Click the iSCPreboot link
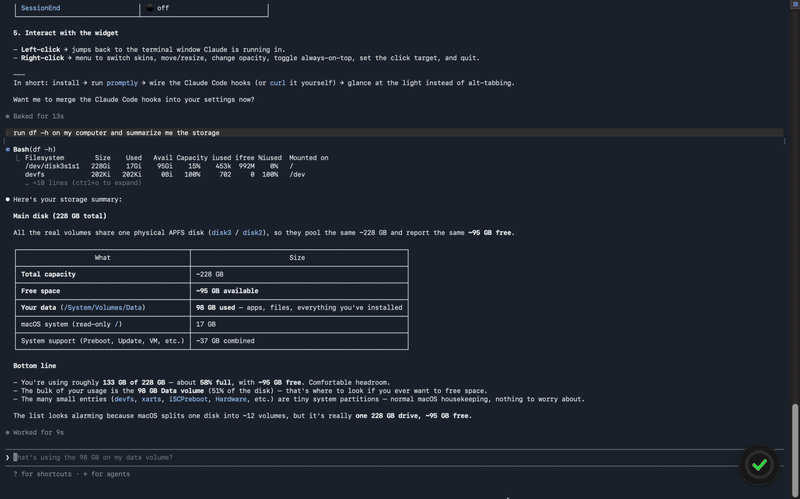 click(188, 399)
